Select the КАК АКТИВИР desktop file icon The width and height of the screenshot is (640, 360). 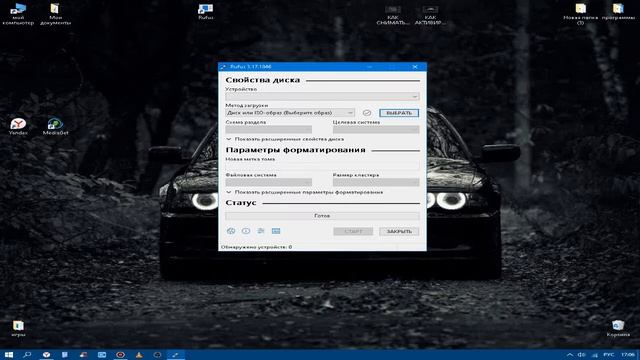[430, 15]
